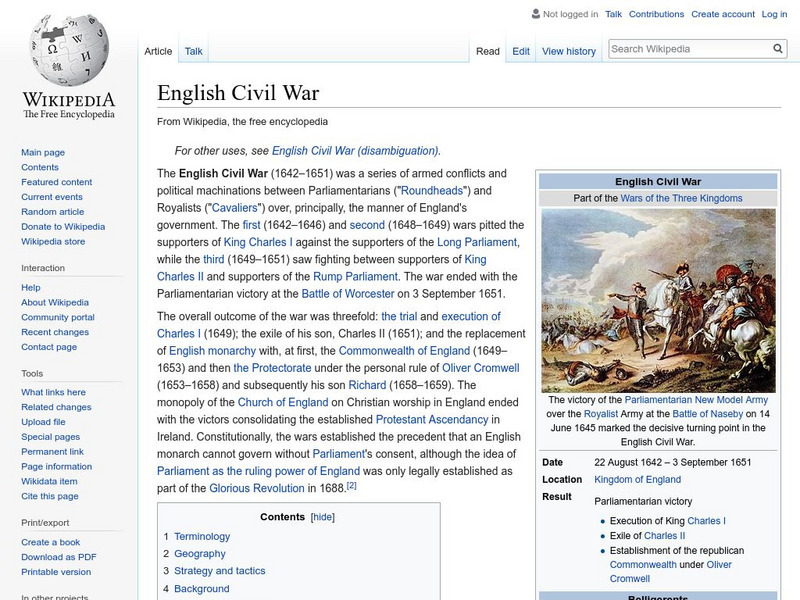Open Contents in sidebar
Viewport: 800px width, 600px height.
coord(40,167)
